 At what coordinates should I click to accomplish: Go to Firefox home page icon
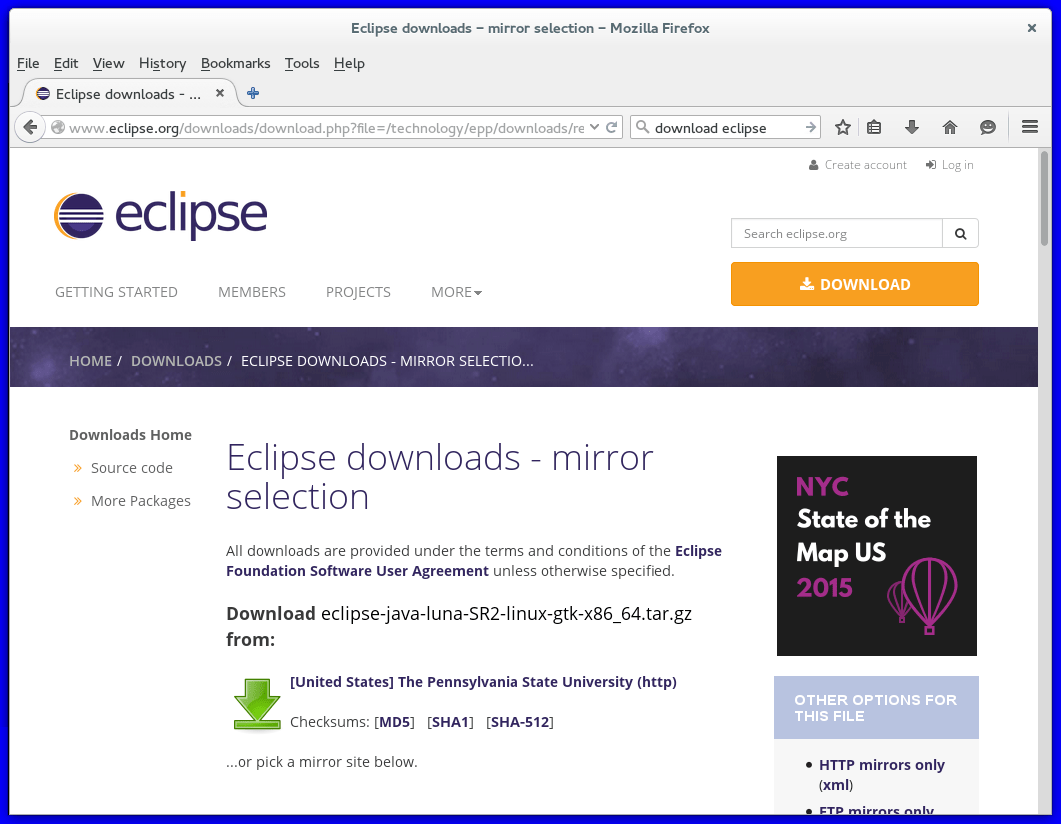(x=950, y=127)
